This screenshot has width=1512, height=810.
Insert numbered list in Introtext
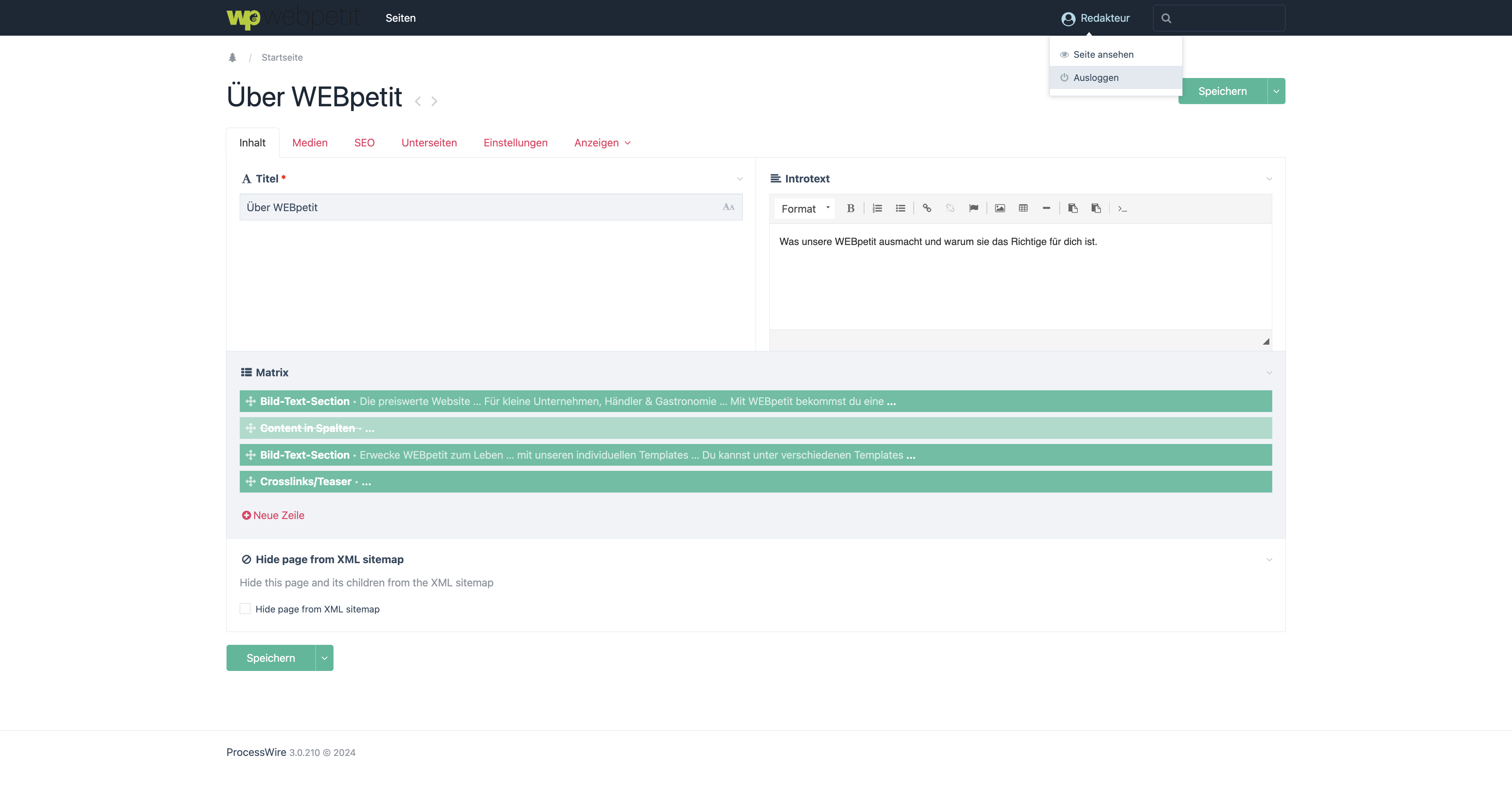877,209
